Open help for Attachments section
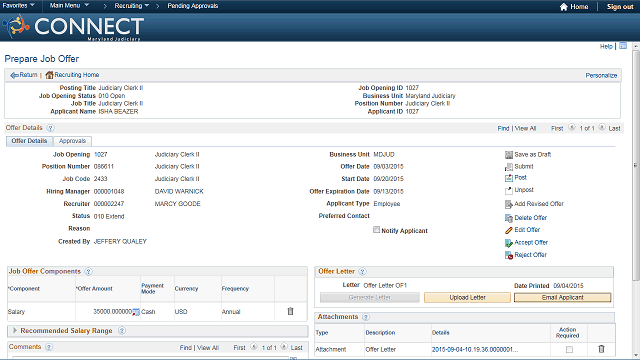This screenshot has width=640, height=360. click(x=366, y=317)
